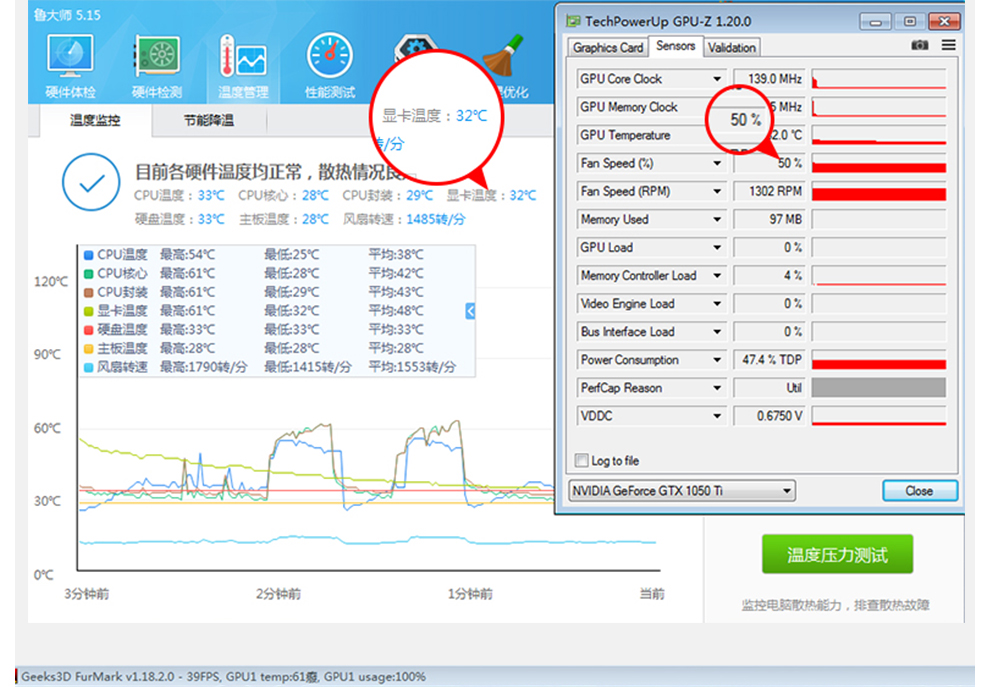Click the blue collapse arrow on legend panel
Screen dimensions: 990x687
tap(470, 311)
